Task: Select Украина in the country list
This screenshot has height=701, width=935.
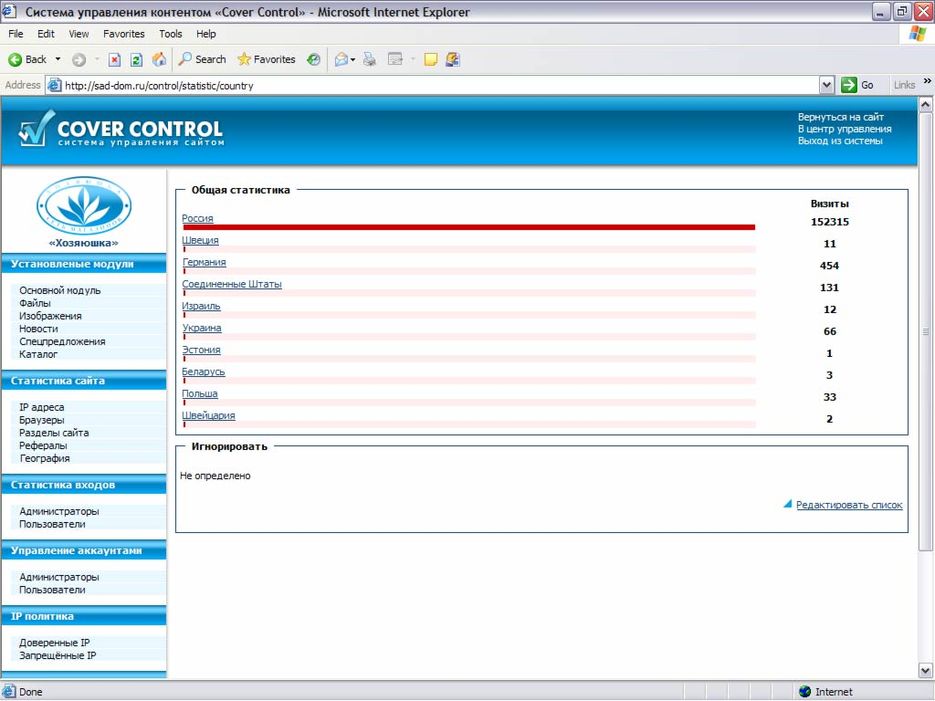Action: pyautogui.click(x=203, y=328)
